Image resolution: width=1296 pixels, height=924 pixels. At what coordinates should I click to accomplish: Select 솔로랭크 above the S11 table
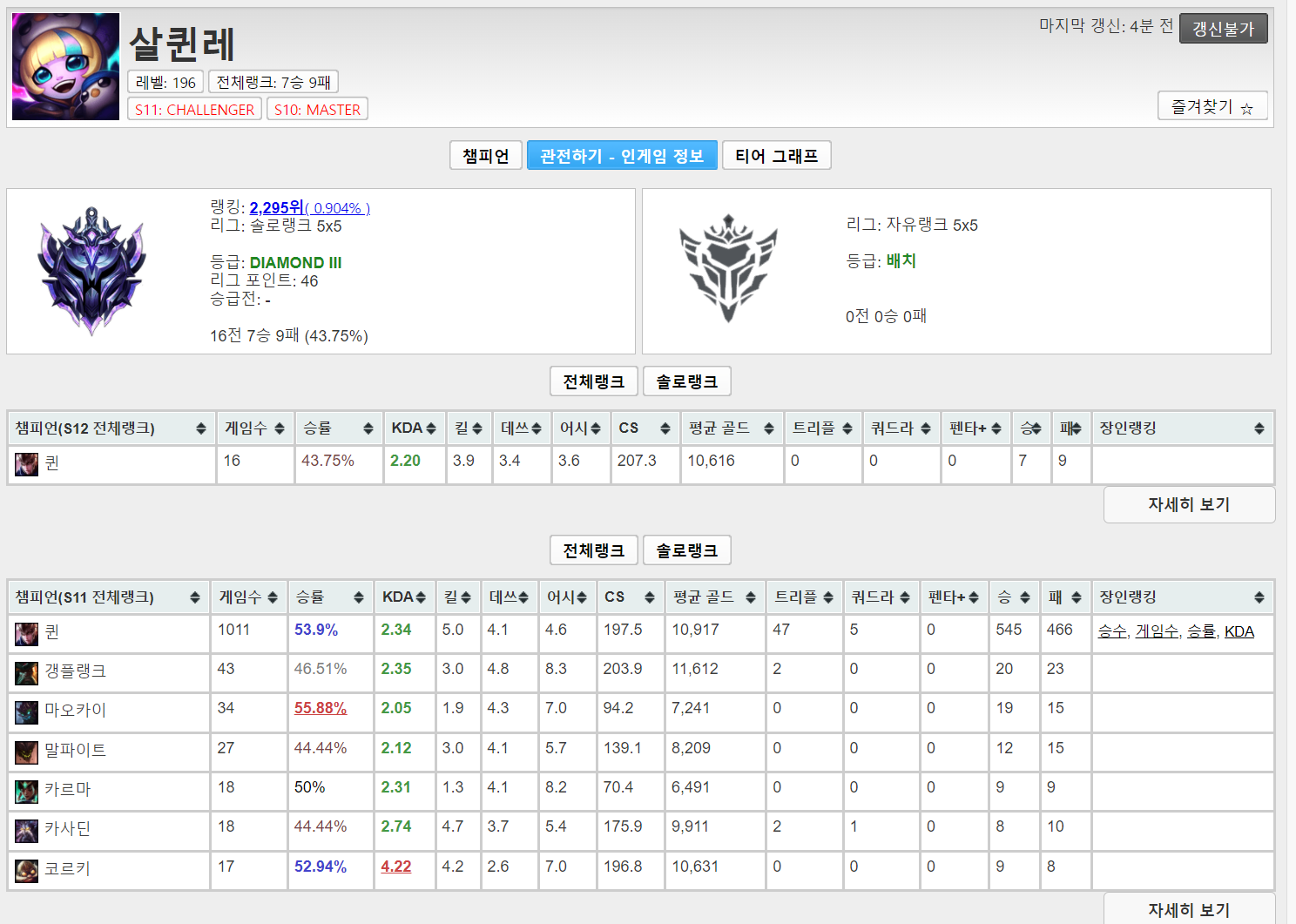[x=687, y=550]
